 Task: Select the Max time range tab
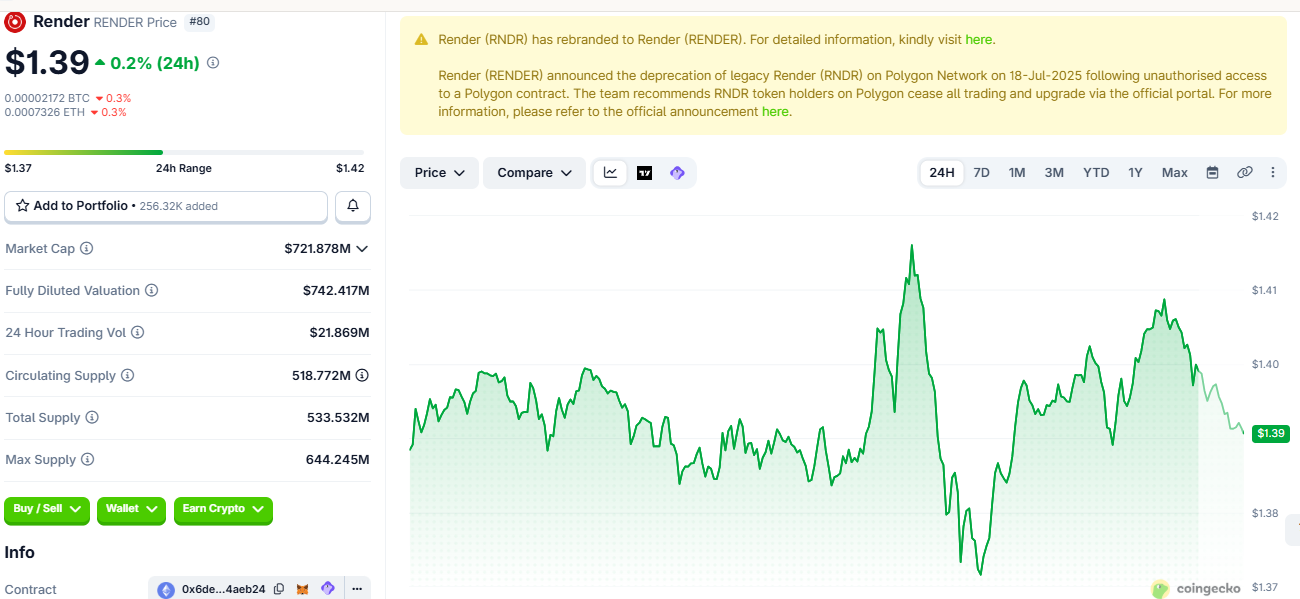tap(1175, 173)
